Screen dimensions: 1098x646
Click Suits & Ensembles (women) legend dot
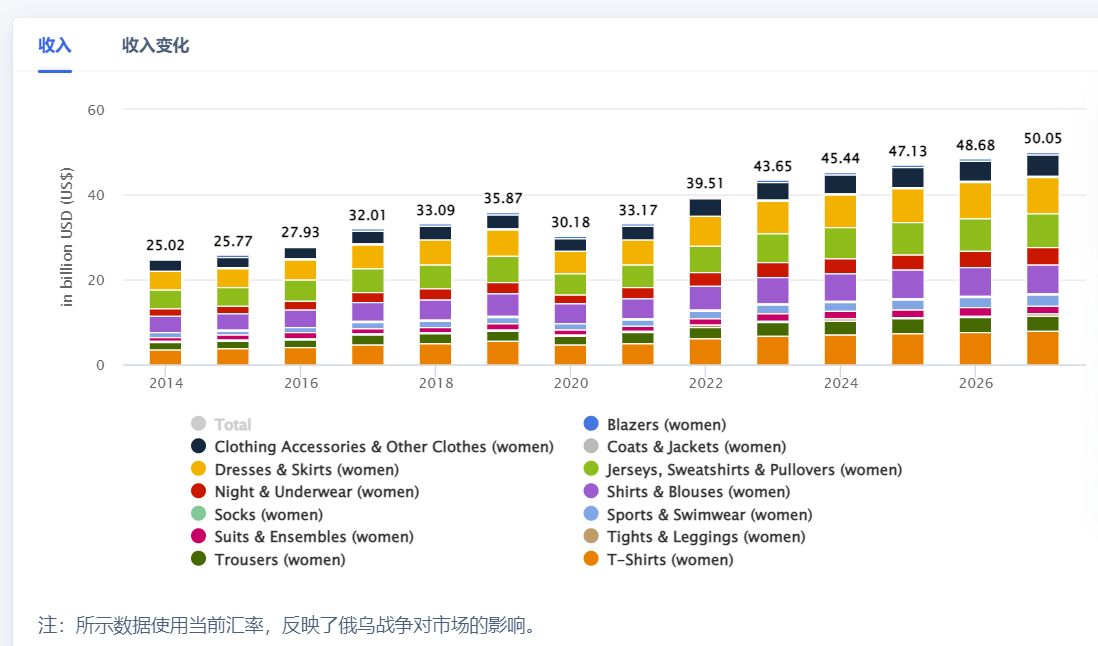coord(198,537)
